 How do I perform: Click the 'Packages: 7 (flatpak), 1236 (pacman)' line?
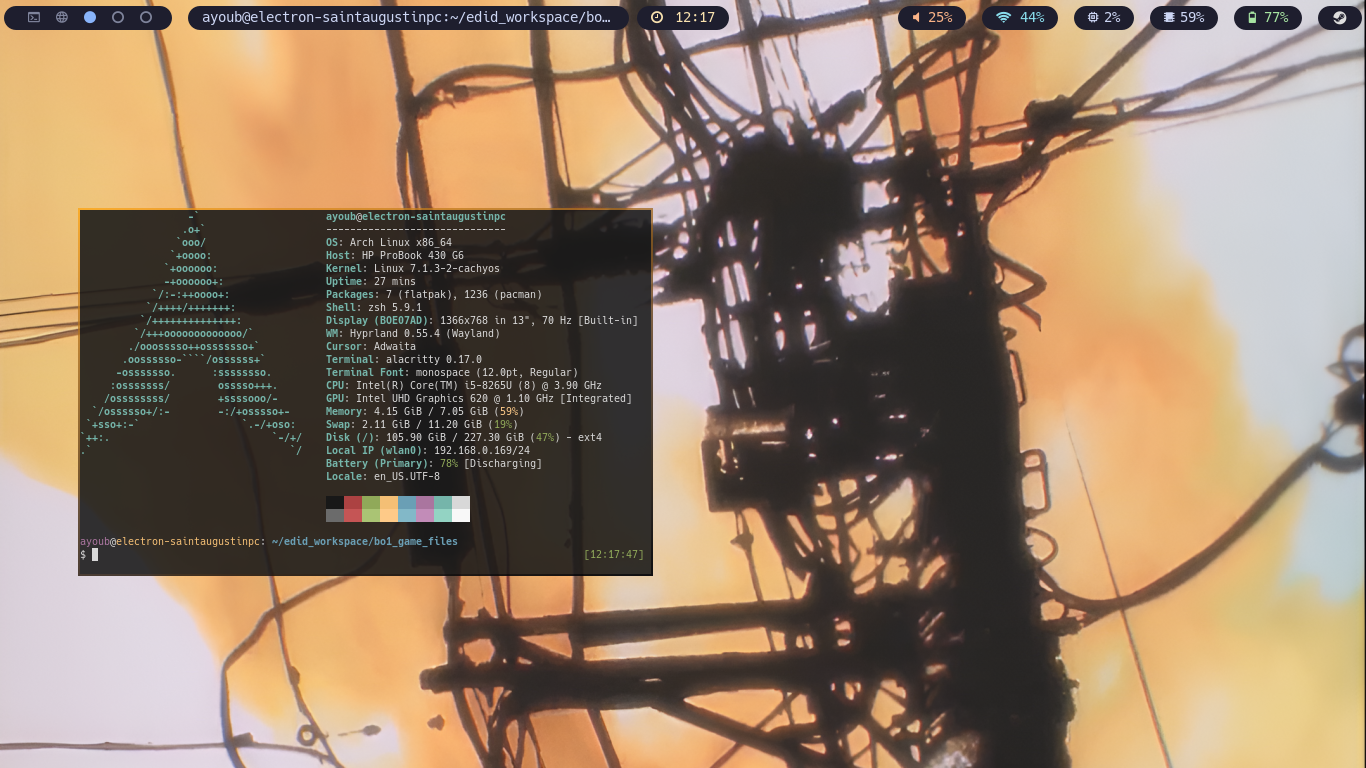434,294
